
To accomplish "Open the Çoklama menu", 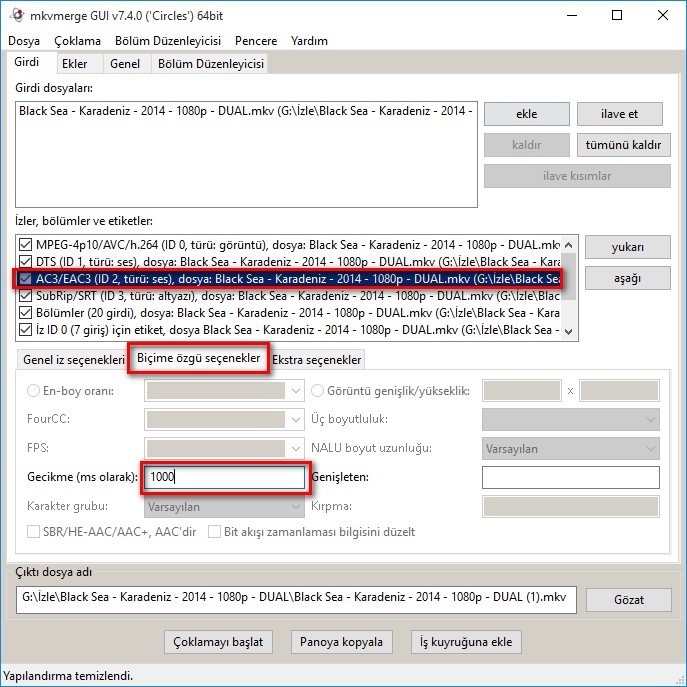I will click(77, 41).
